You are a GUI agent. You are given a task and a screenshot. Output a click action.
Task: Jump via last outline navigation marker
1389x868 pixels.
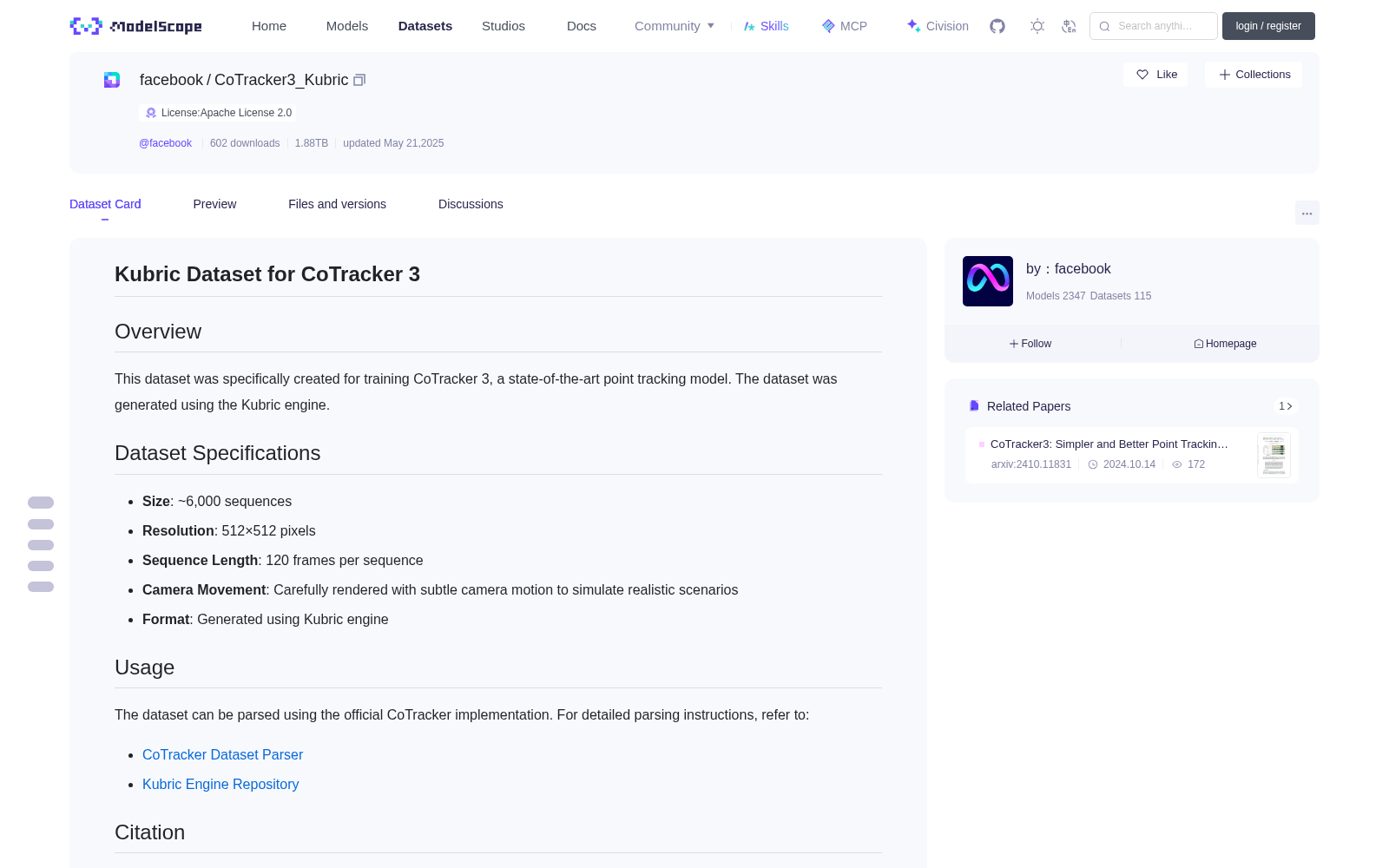click(x=41, y=587)
